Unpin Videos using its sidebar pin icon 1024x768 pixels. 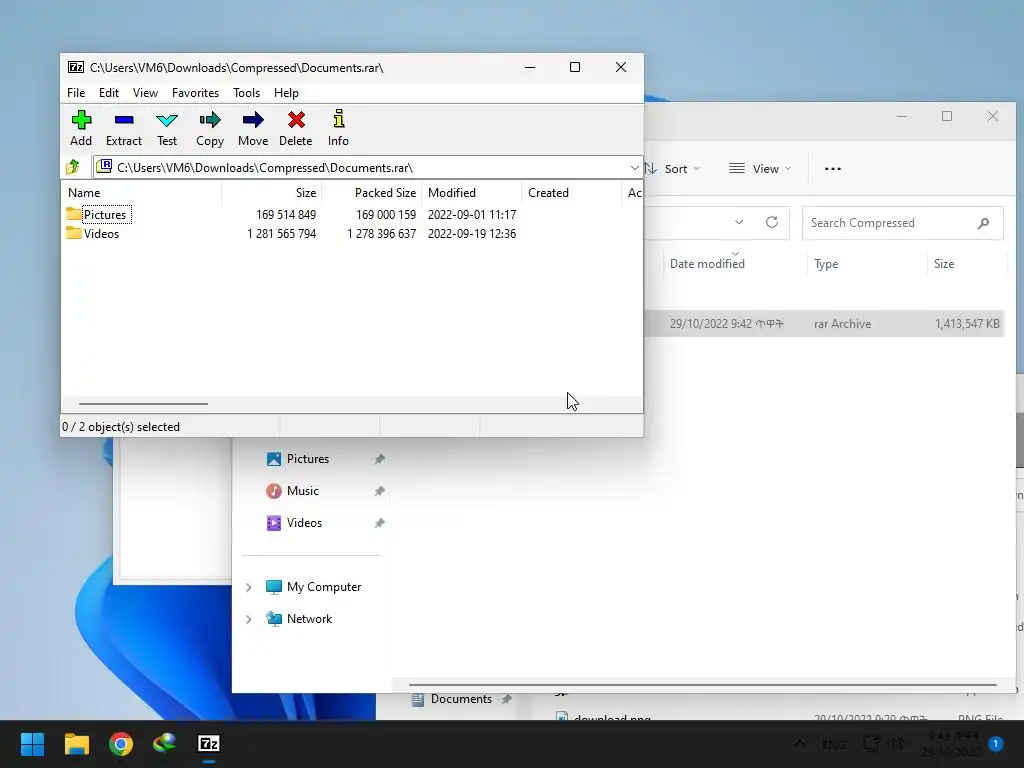[379, 523]
